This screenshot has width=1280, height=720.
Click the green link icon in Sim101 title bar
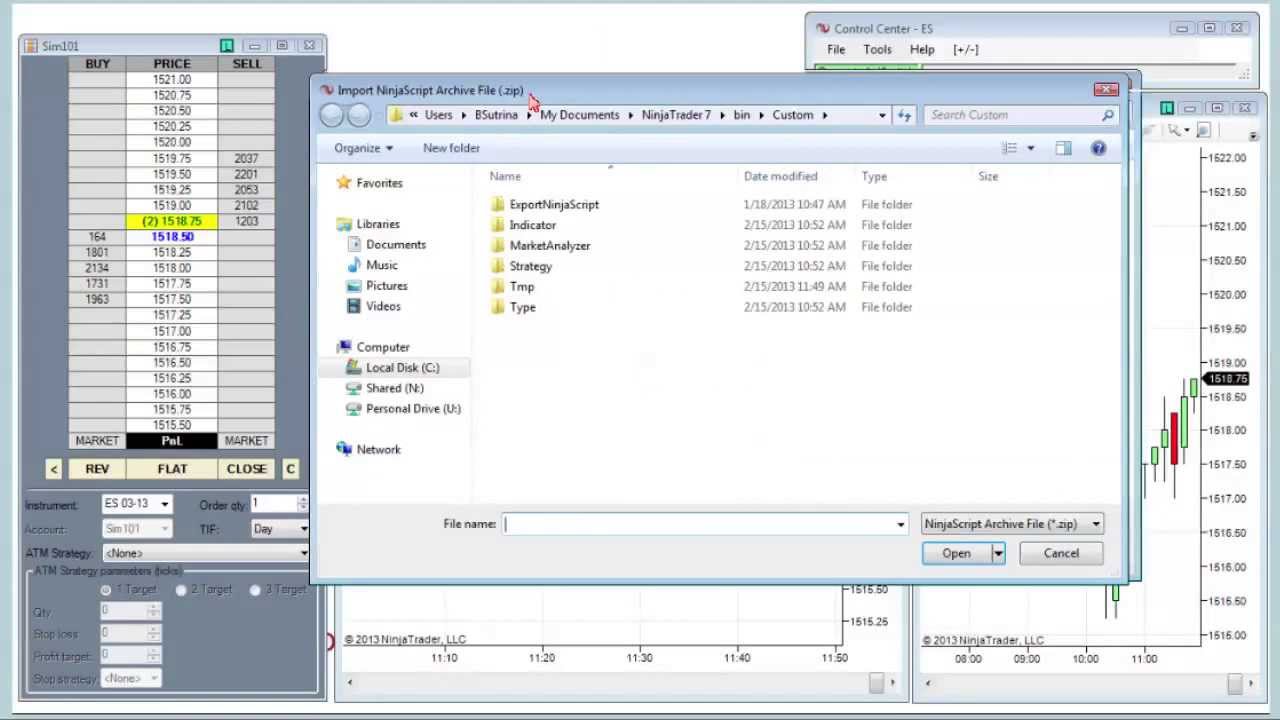[227, 46]
